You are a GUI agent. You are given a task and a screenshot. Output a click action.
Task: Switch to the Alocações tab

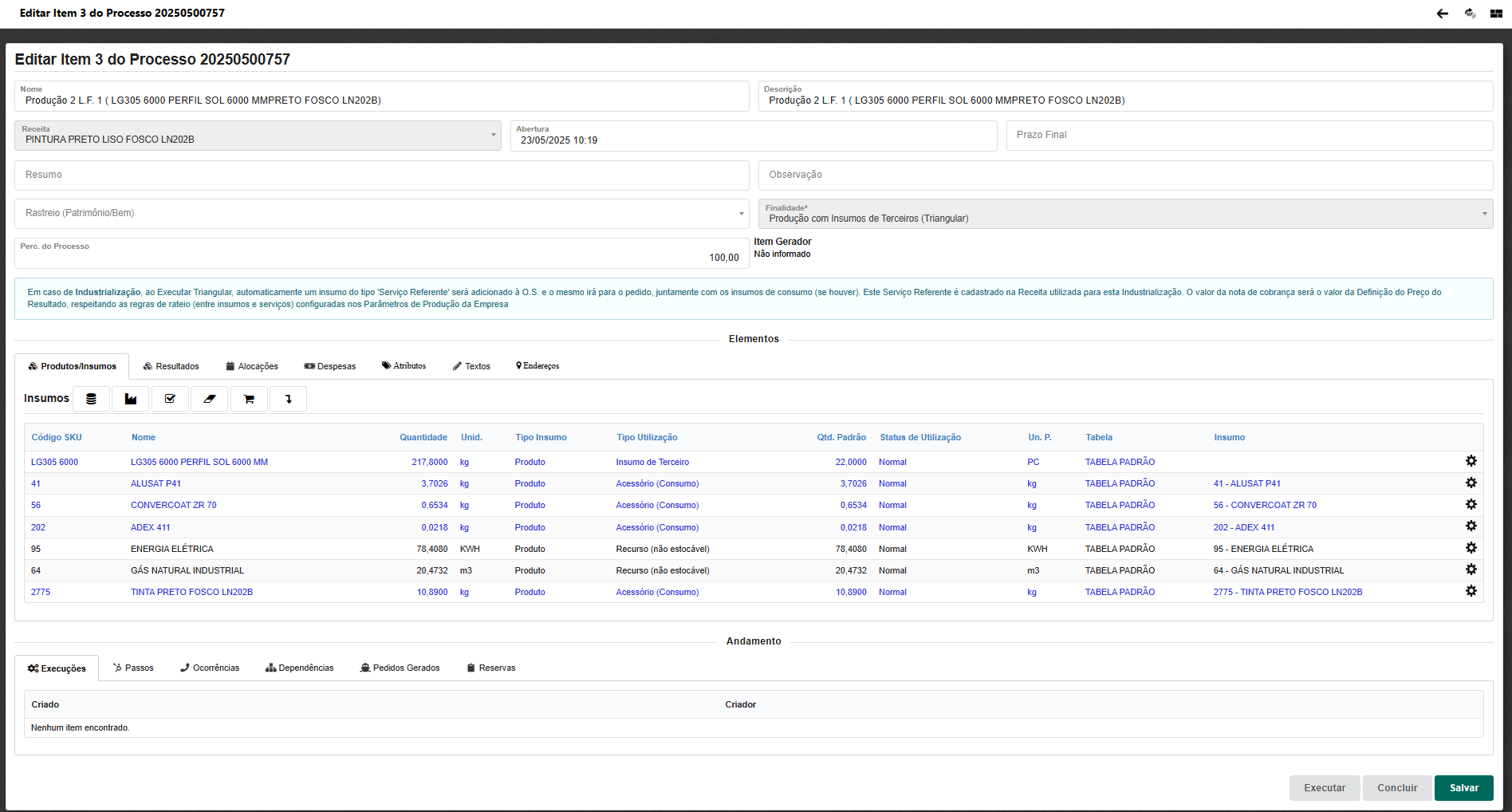pos(252,366)
